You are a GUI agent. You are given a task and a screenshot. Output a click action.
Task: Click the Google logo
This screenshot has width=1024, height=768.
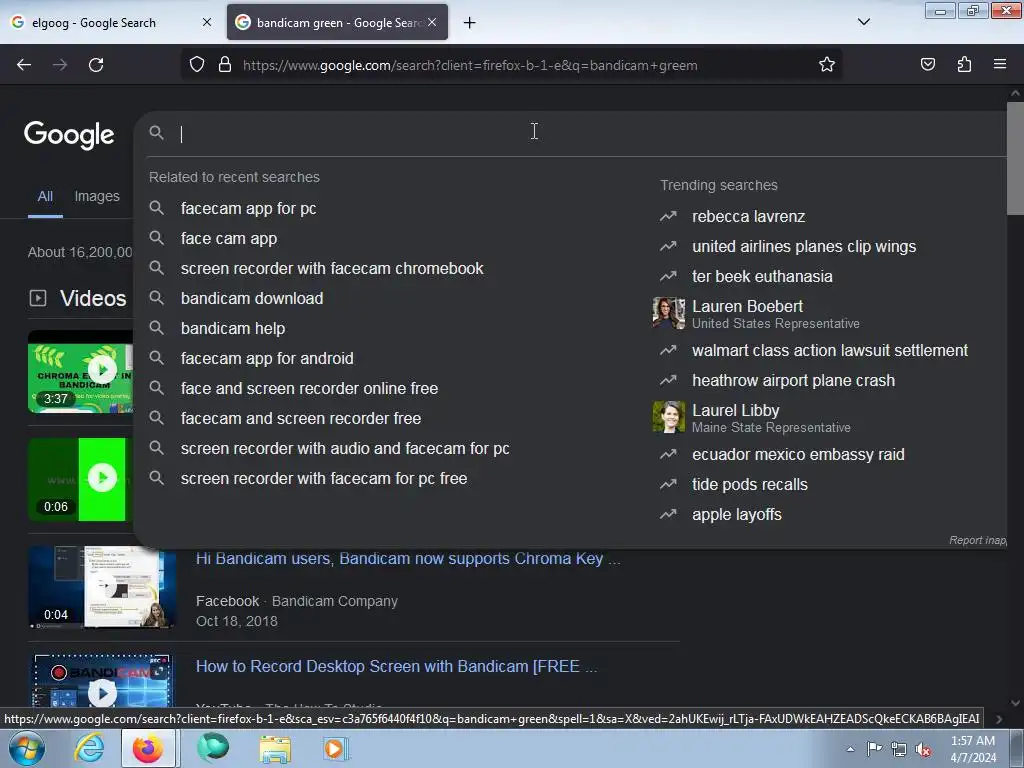(69, 135)
